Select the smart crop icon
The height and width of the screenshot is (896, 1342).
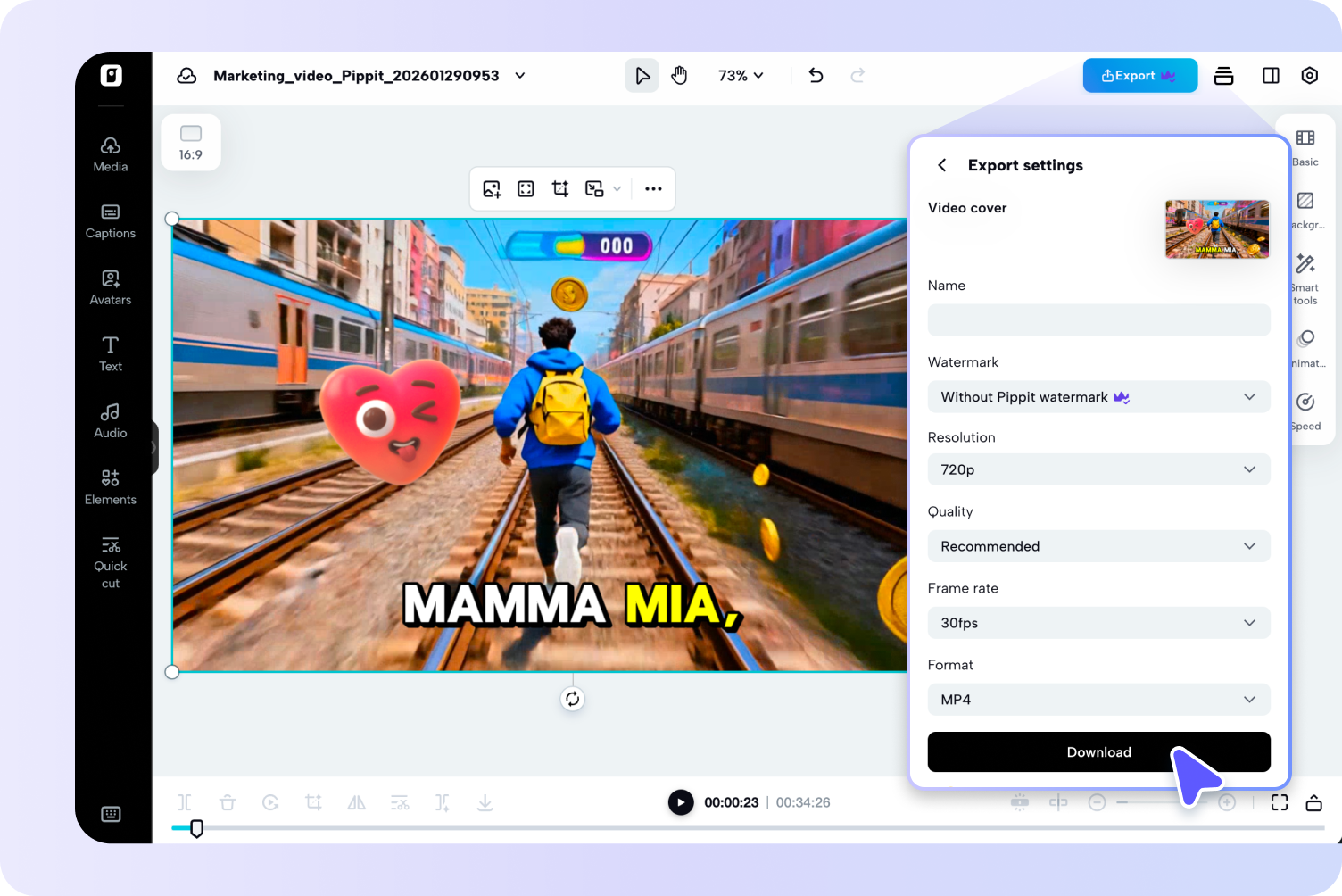[x=560, y=188]
